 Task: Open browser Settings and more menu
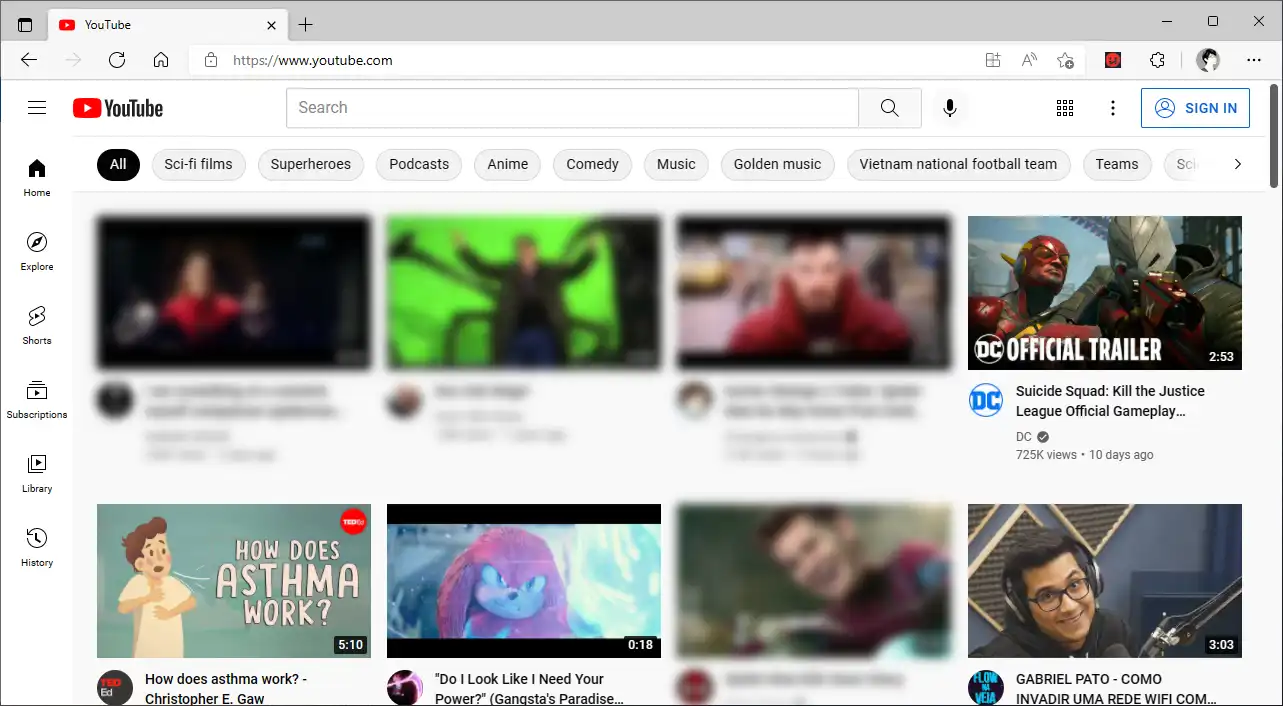pyautogui.click(x=1254, y=60)
